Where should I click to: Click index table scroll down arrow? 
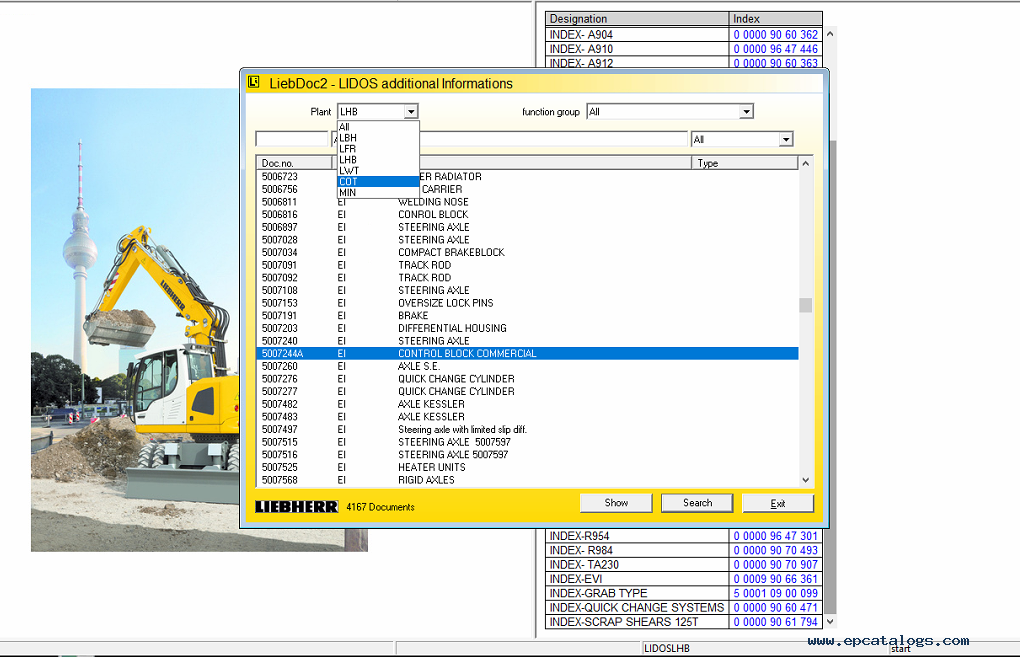coord(830,622)
